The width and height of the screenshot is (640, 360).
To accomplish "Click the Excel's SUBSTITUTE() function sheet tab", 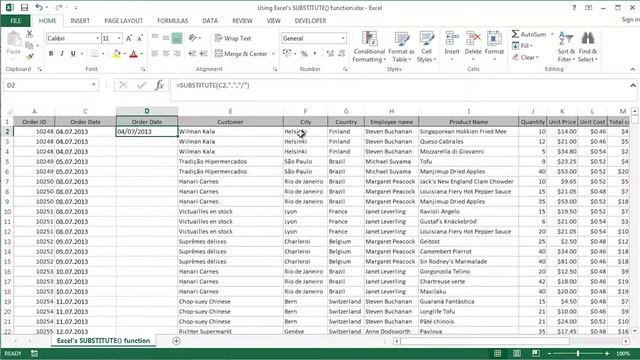I will pyautogui.click(x=103, y=340).
